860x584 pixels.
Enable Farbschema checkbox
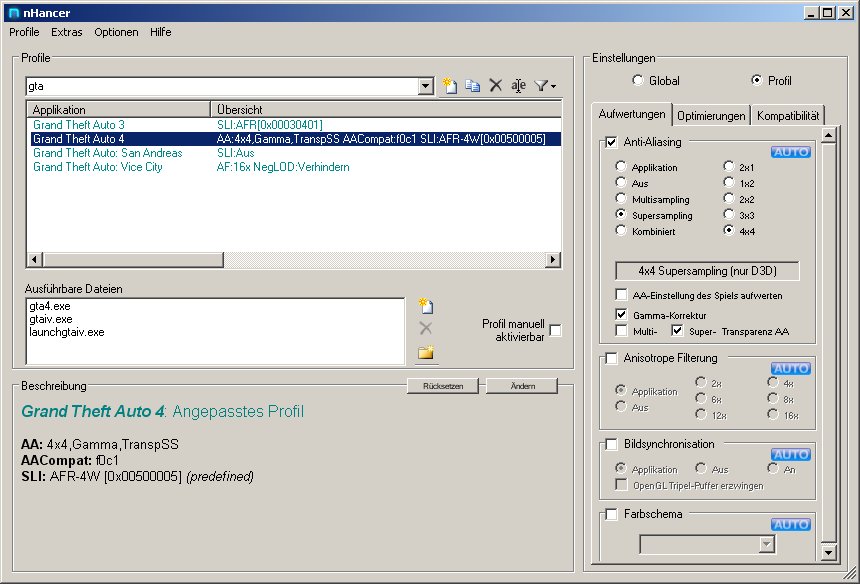(x=611, y=514)
